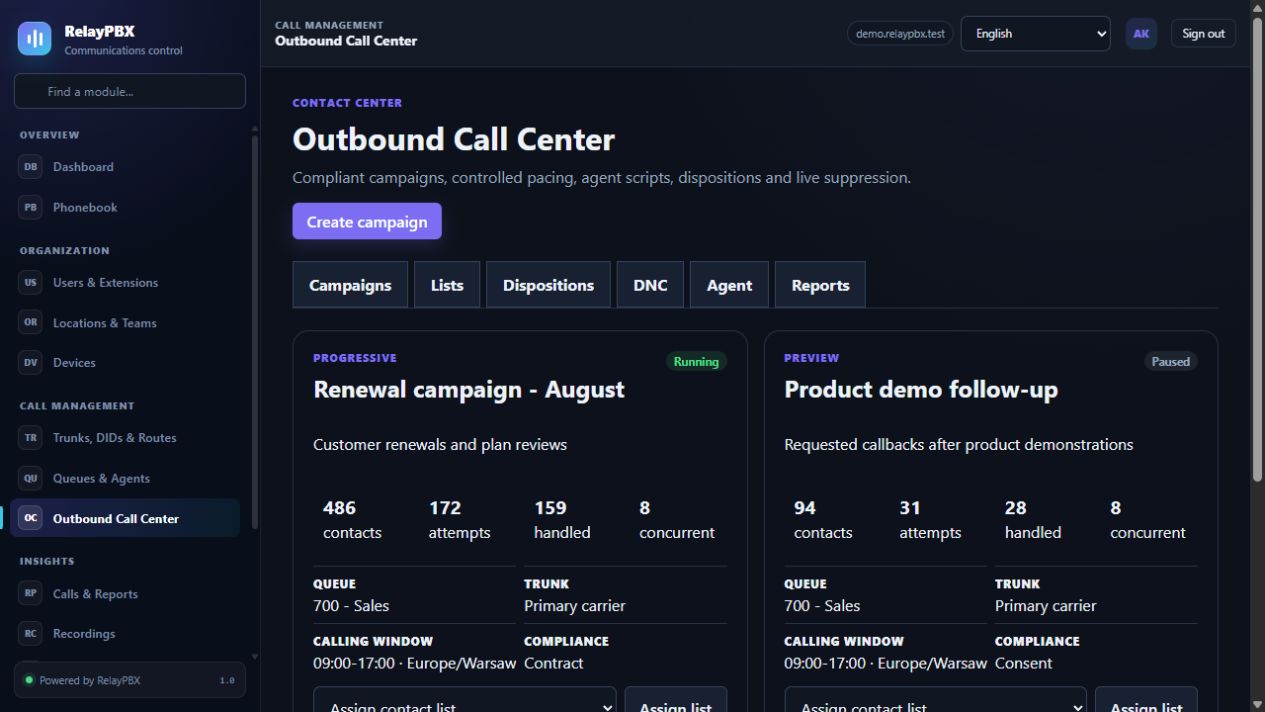Click the demo.relaypbx.test domain pill
This screenshot has height=712, width=1265.
point(900,34)
